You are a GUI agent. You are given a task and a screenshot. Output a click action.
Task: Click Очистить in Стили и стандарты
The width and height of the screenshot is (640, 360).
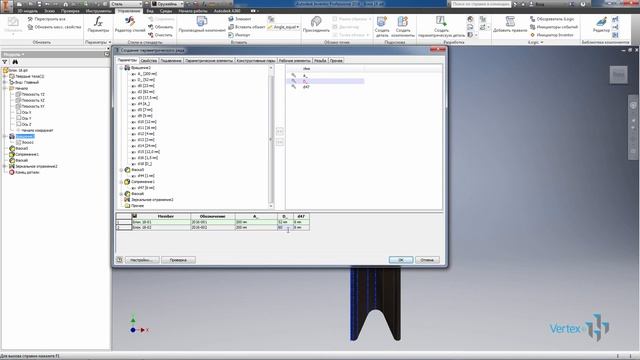160,35
